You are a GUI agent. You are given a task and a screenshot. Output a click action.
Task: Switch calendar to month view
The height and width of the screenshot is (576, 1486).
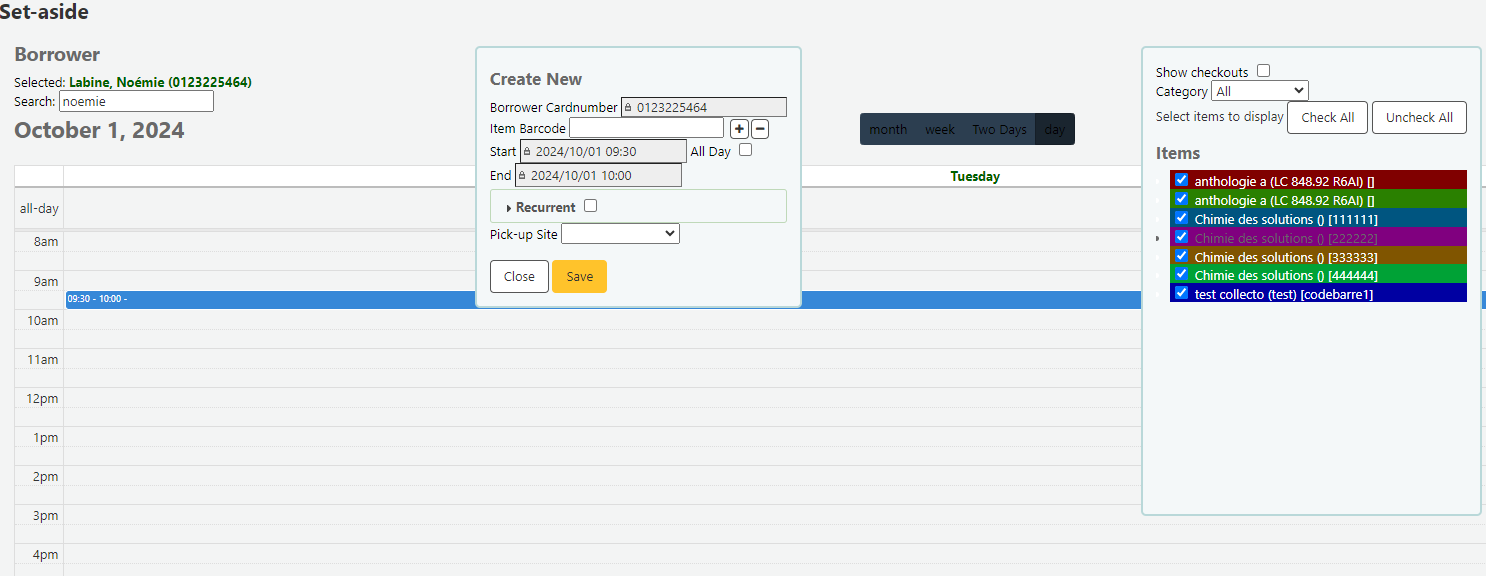point(888,129)
